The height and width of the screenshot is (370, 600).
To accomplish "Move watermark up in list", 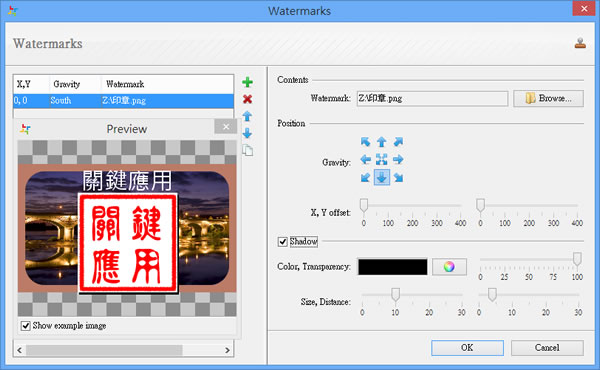I will 248,116.
